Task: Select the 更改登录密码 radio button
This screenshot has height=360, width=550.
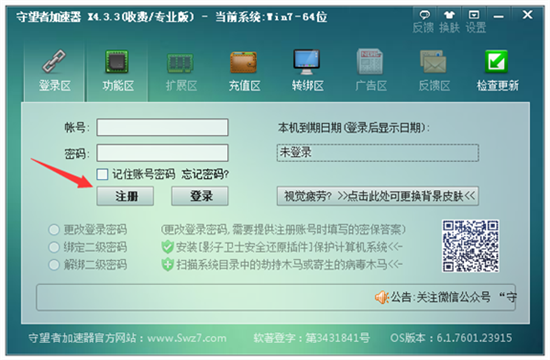Action: point(54,229)
